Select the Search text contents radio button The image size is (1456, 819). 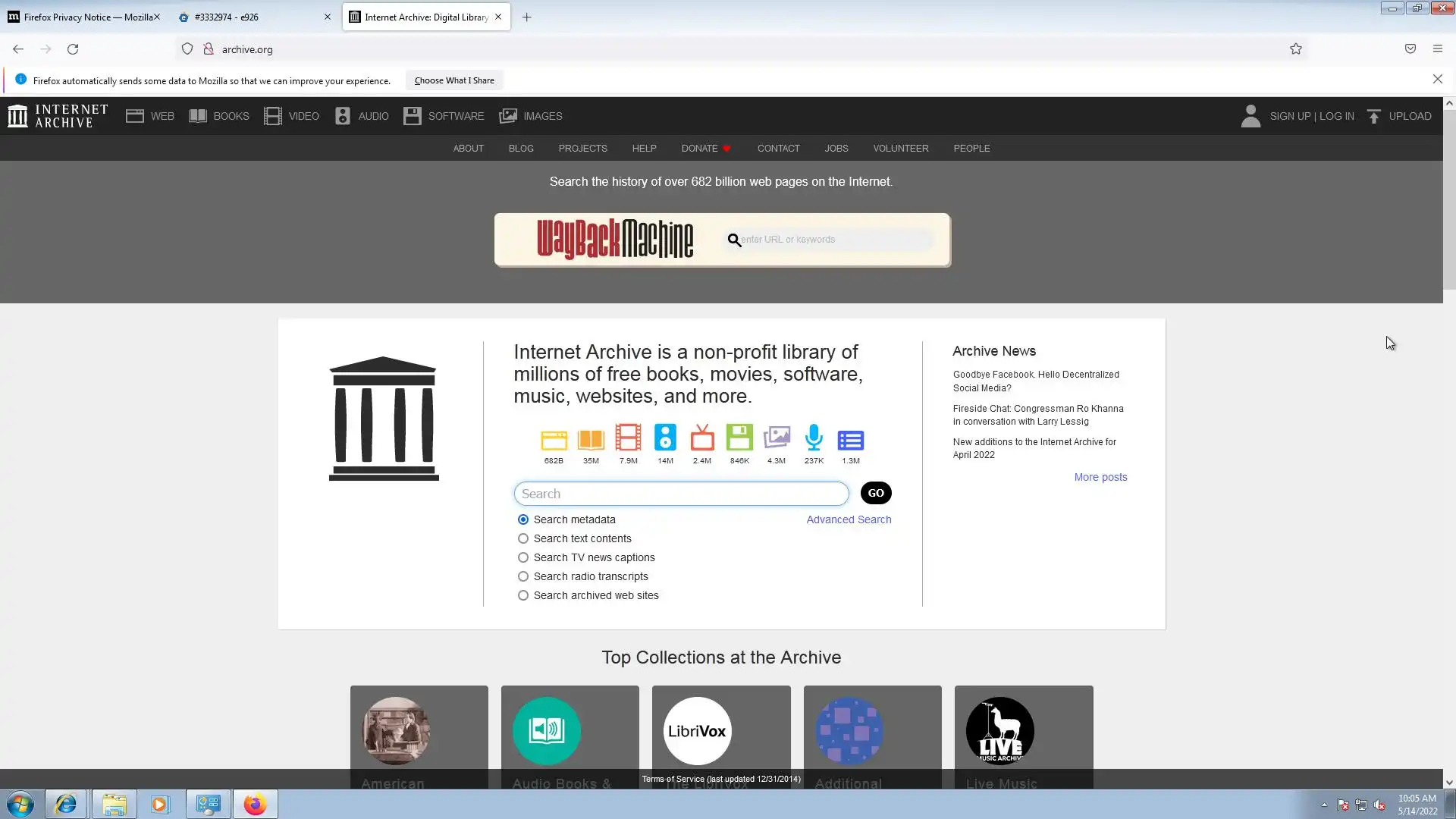click(x=523, y=538)
